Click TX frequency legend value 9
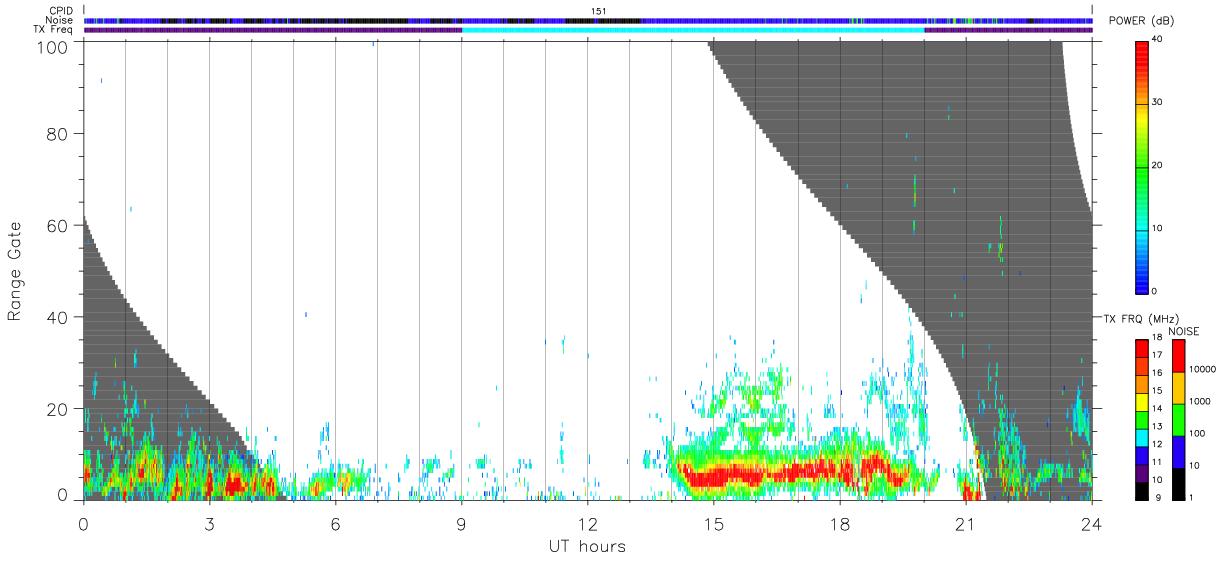 tap(1156, 497)
